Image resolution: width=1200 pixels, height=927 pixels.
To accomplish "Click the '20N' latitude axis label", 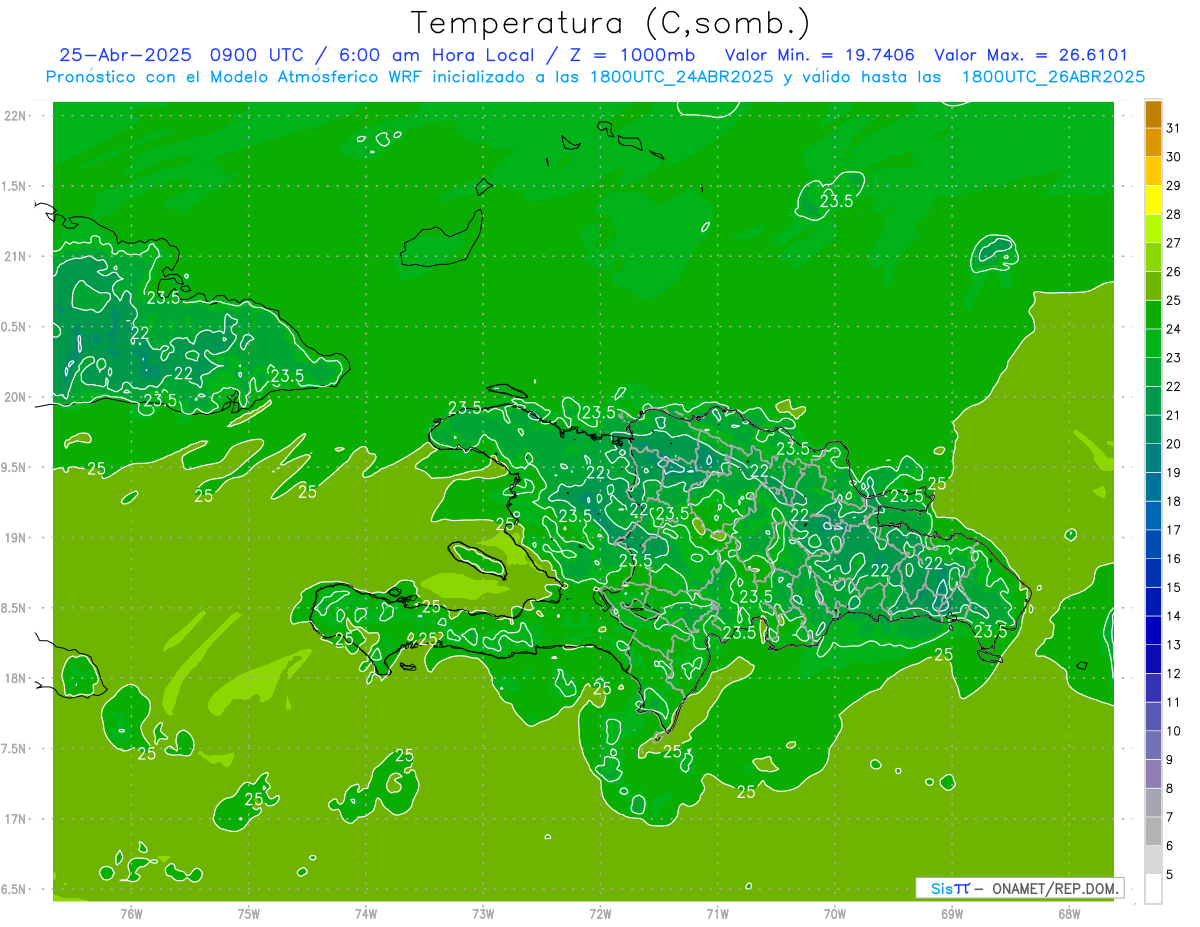I will pos(16,397).
